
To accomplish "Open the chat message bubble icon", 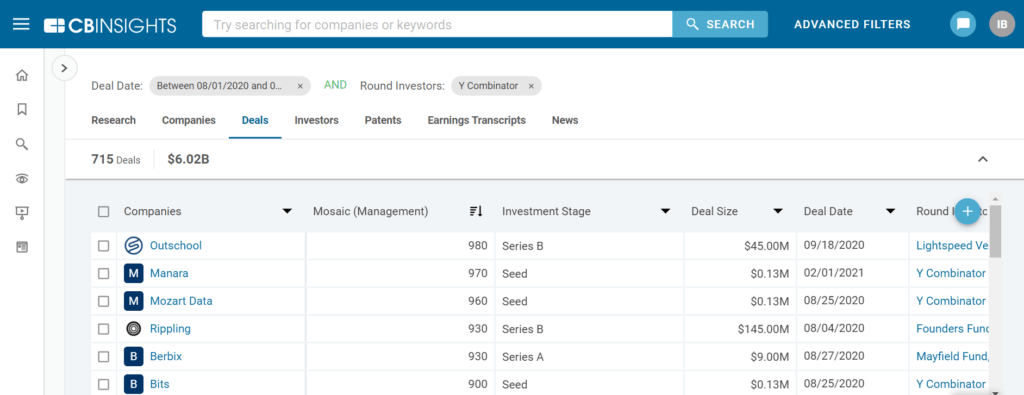I will click(x=963, y=24).
